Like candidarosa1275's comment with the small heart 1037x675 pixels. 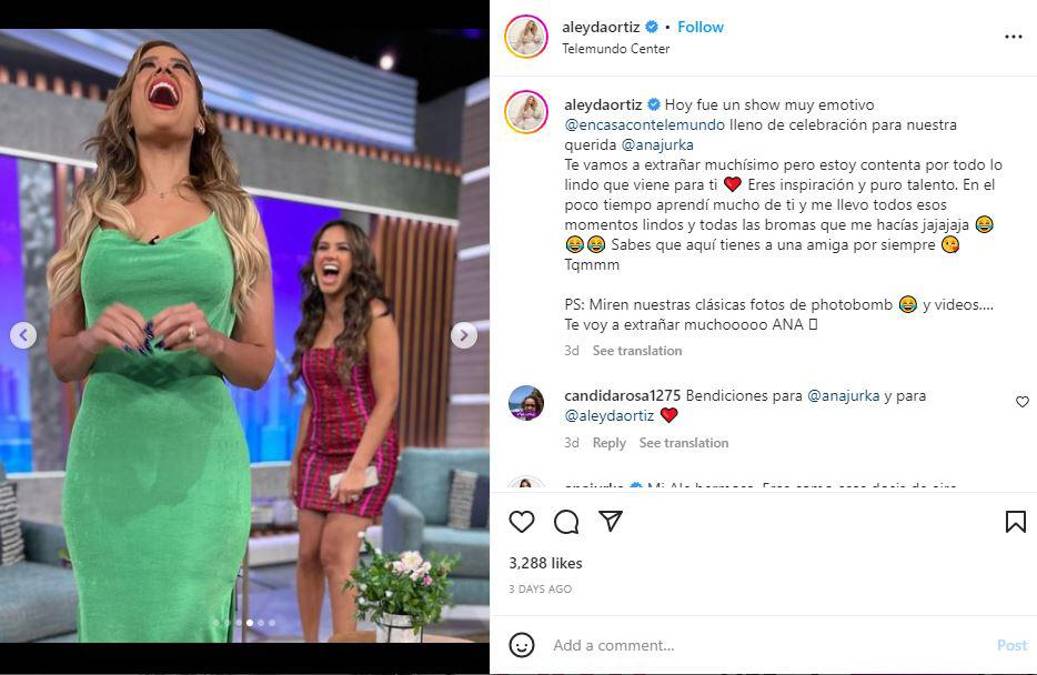point(1022,401)
